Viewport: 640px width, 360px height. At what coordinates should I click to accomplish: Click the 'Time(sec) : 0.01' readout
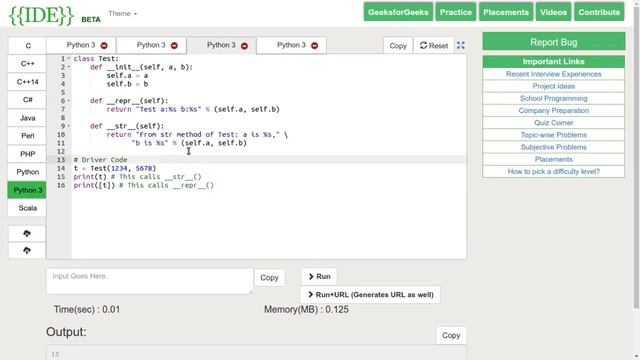coord(87,309)
